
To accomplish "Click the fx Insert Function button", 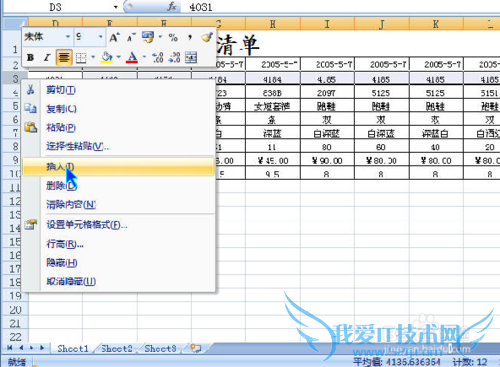I will click(172, 7).
